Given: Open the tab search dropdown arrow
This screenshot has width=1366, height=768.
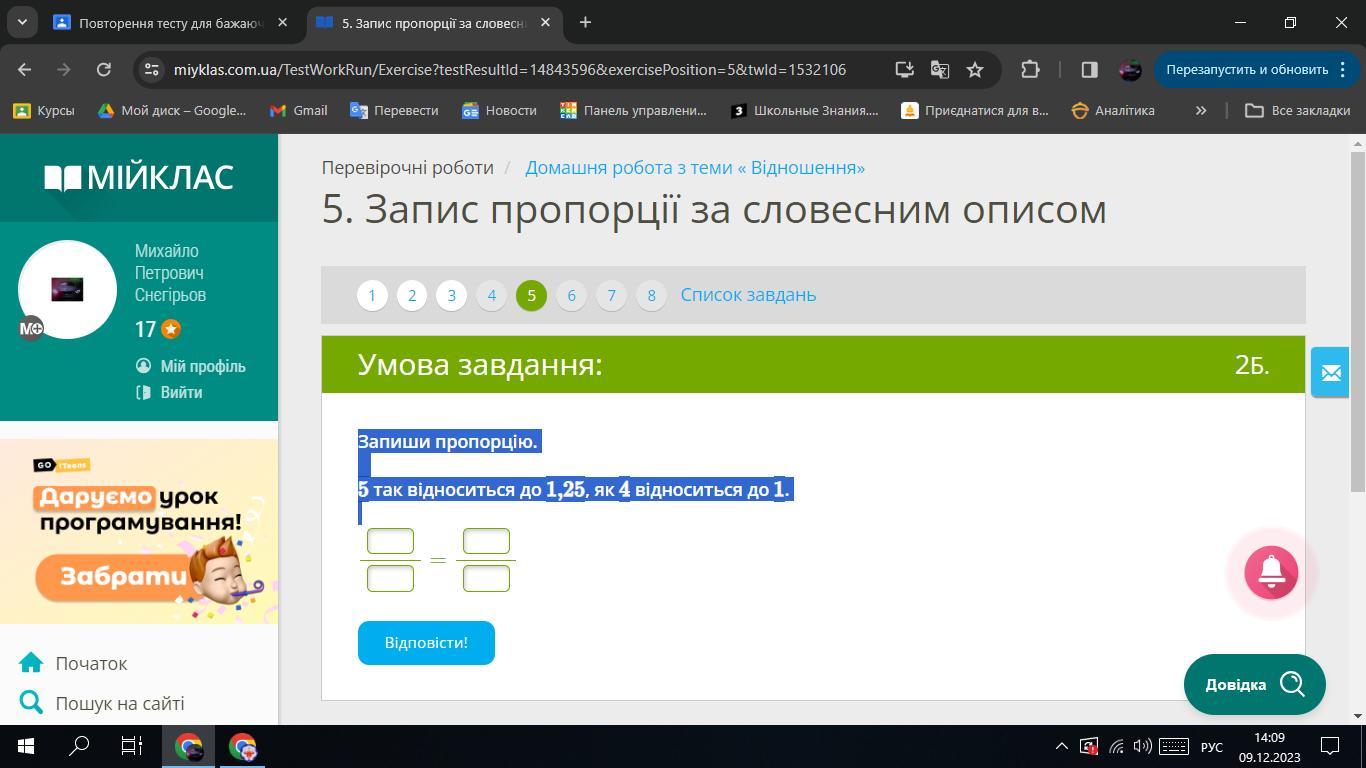Looking at the screenshot, I should point(22,22).
